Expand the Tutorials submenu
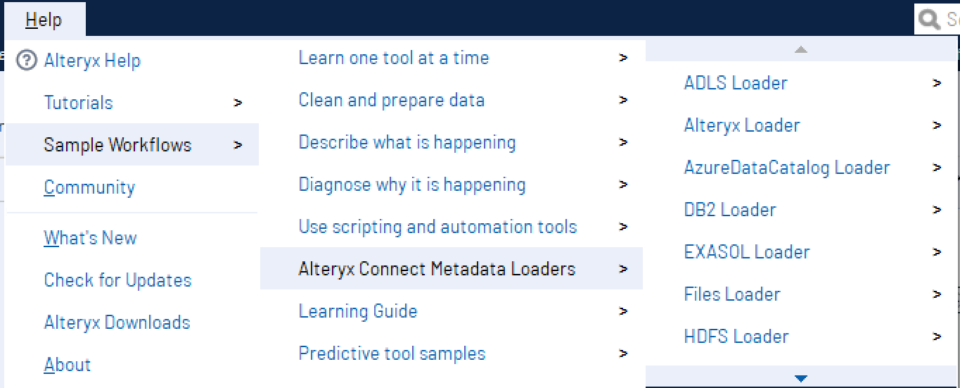The width and height of the screenshot is (960, 388). pos(132,102)
